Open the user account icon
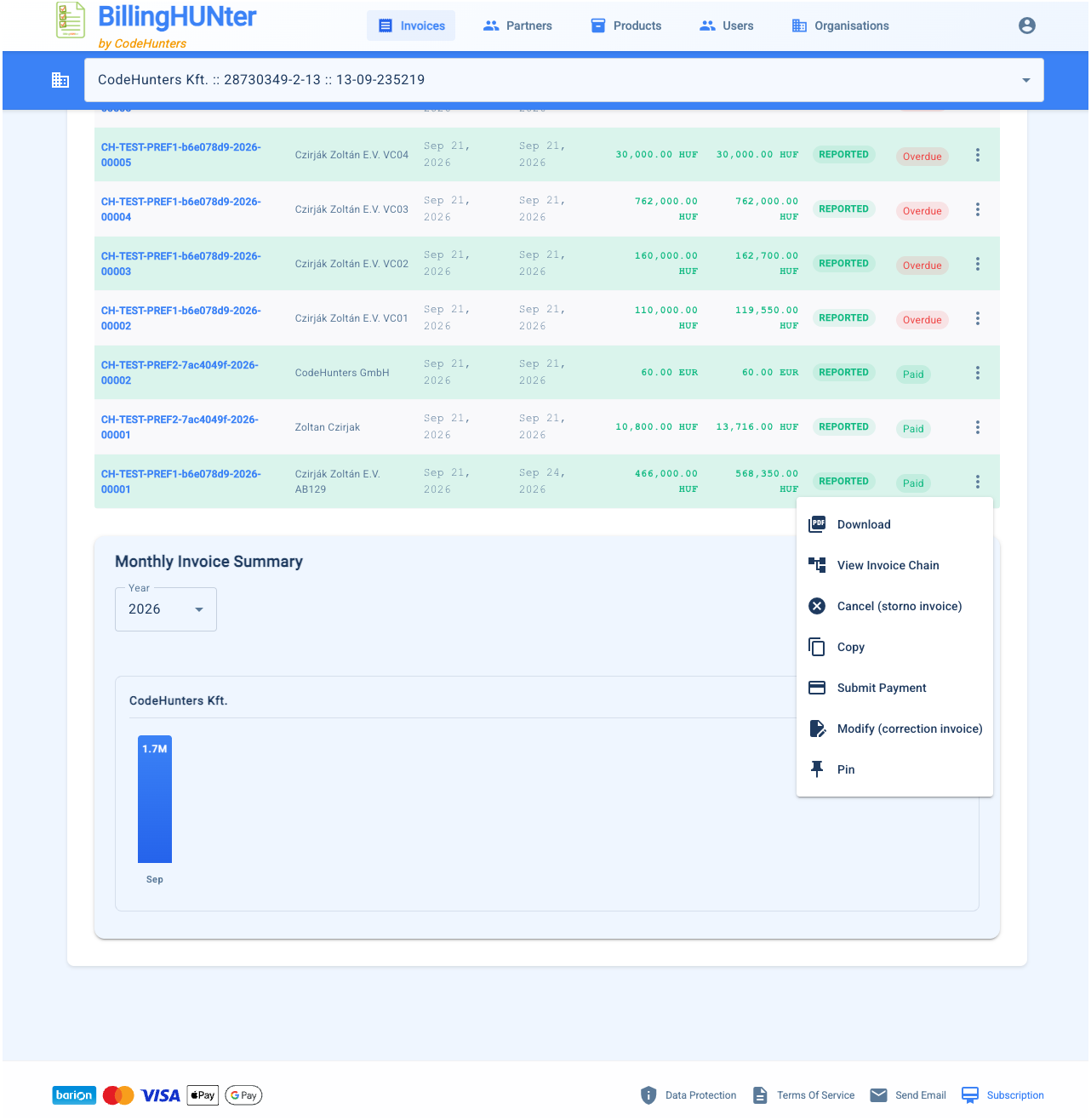Viewport: 1091px width, 1120px height. pos(1027,26)
